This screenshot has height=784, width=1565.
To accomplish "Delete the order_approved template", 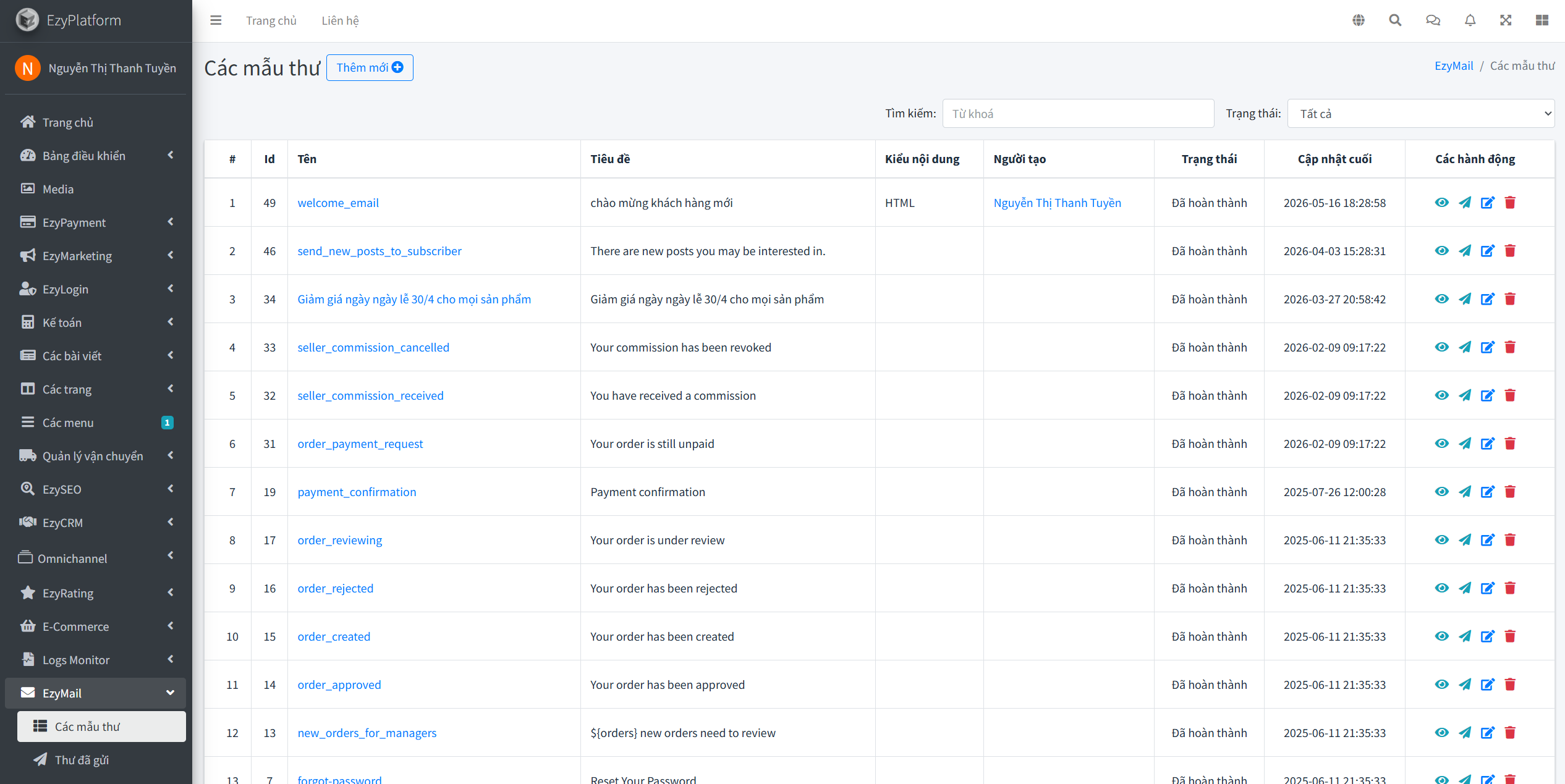I will coord(1510,685).
